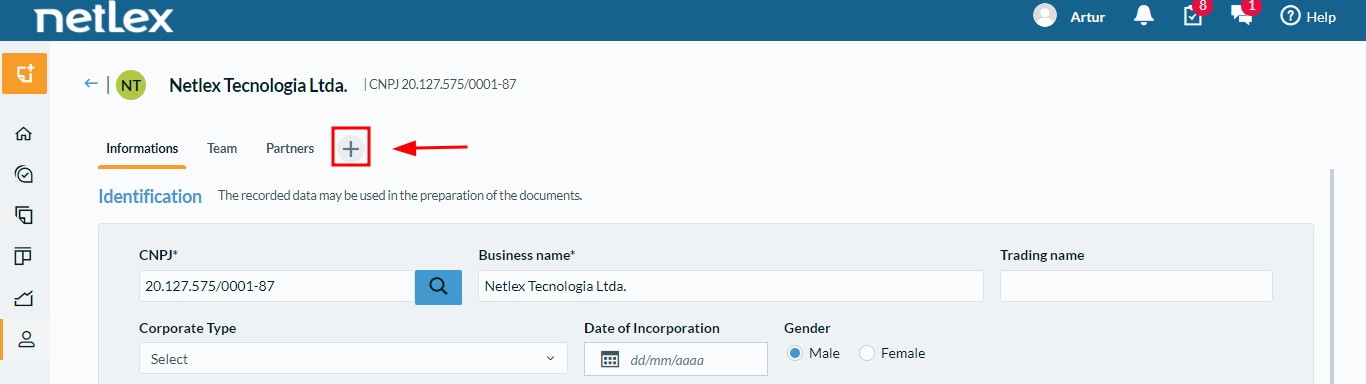This screenshot has width=1366, height=384.
Task: Focus the CNPJ input field
Action: click(x=277, y=286)
